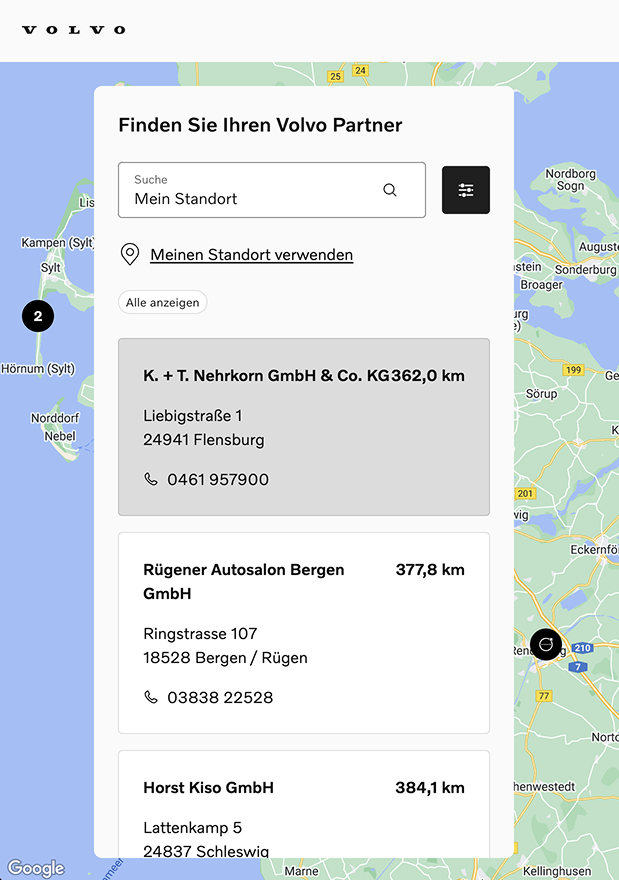The image size is (619, 880).
Task: Expand the Horst Kiso GmbH entry
Action: [303, 805]
